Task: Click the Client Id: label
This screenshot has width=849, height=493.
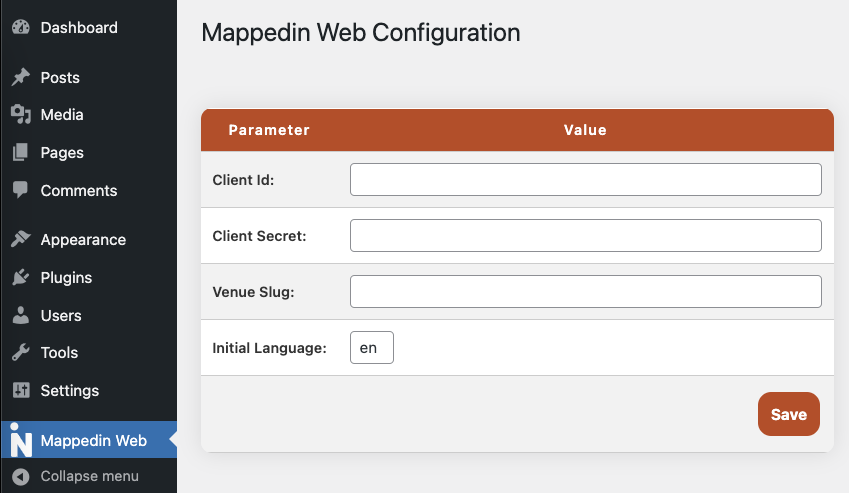Action: pyautogui.click(x=243, y=180)
